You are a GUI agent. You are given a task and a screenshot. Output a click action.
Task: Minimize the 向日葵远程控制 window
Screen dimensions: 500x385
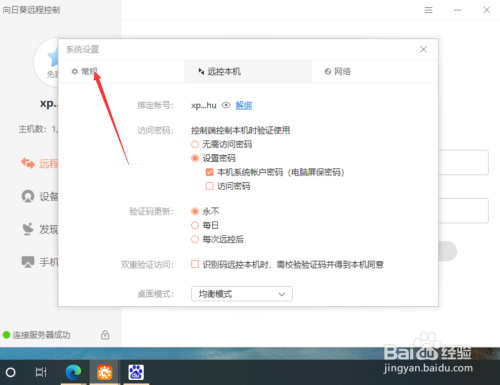(458, 10)
